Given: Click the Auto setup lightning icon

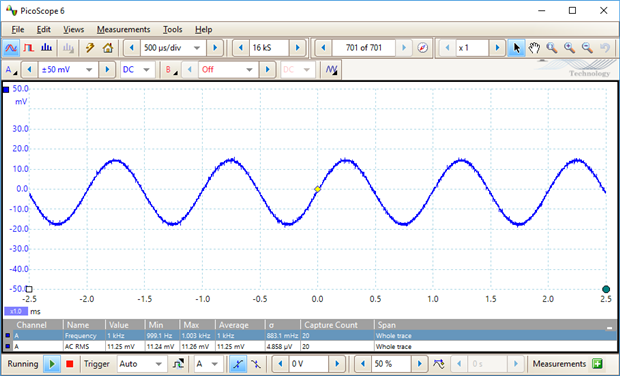Looking at the screenshot, I should 90,48.
